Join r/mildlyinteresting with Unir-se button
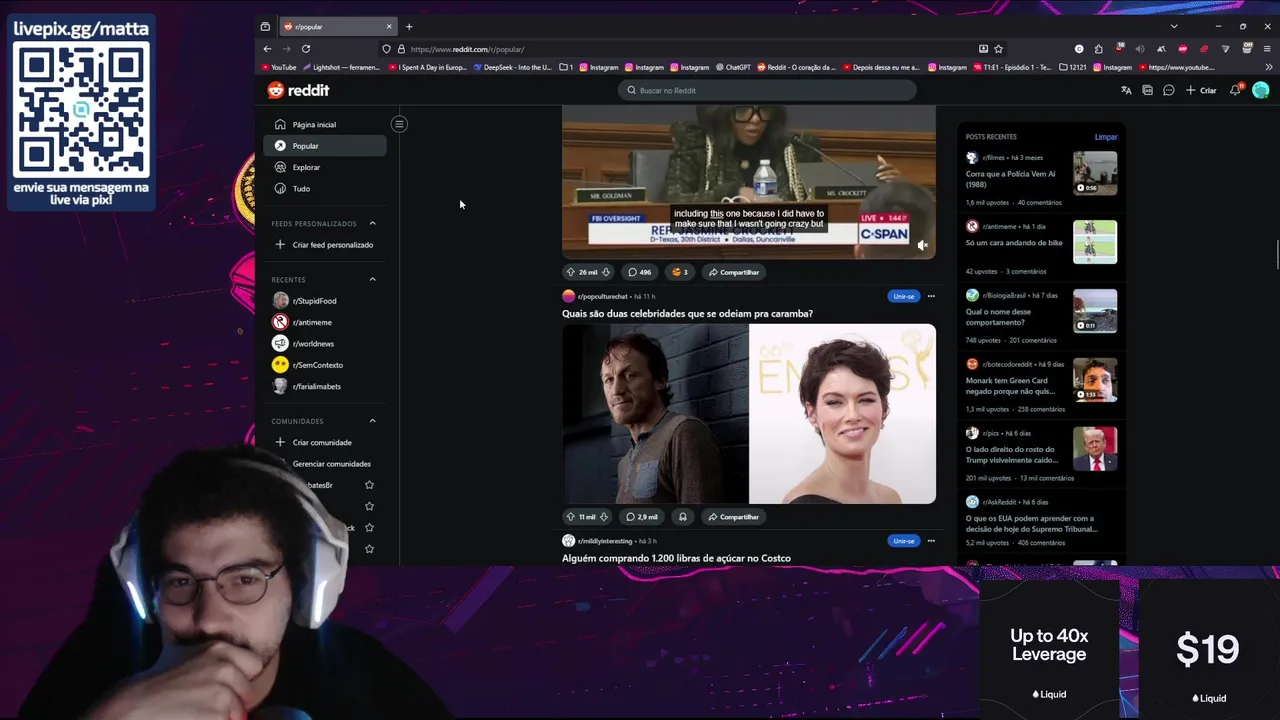The image size is (1280, 720). point(903,541)
